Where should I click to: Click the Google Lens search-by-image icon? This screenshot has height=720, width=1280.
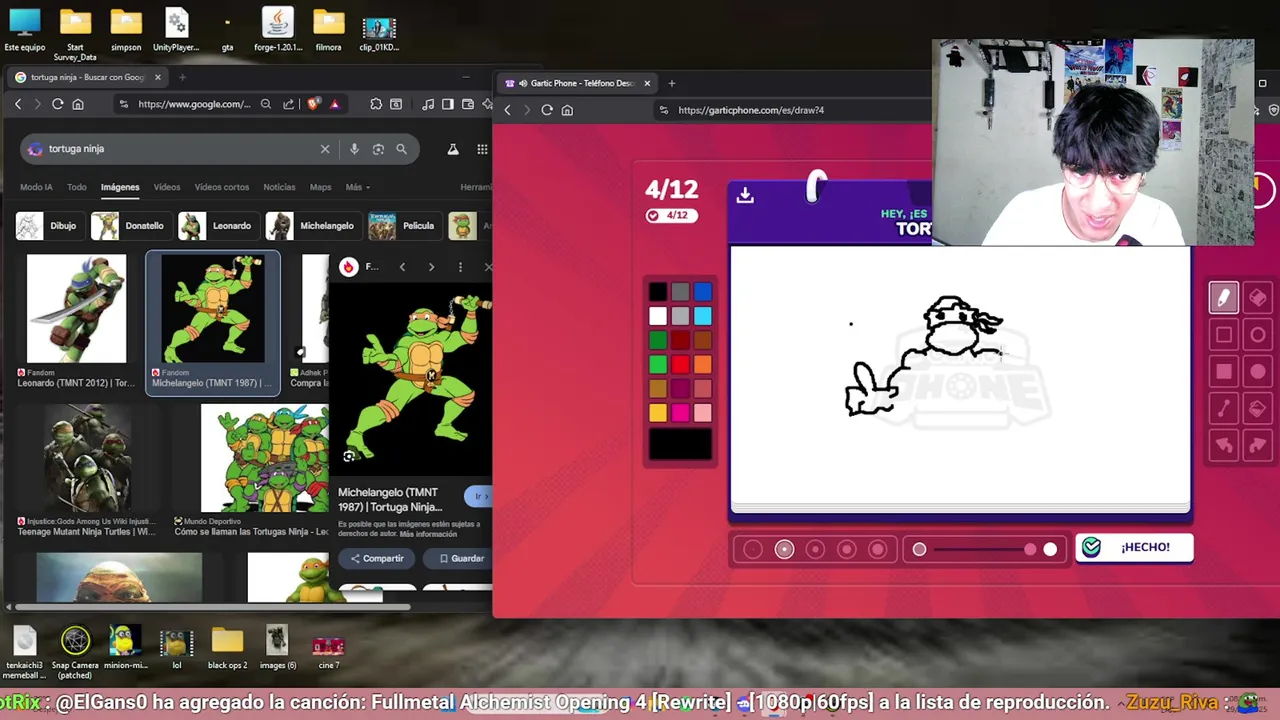coord(378,149)
